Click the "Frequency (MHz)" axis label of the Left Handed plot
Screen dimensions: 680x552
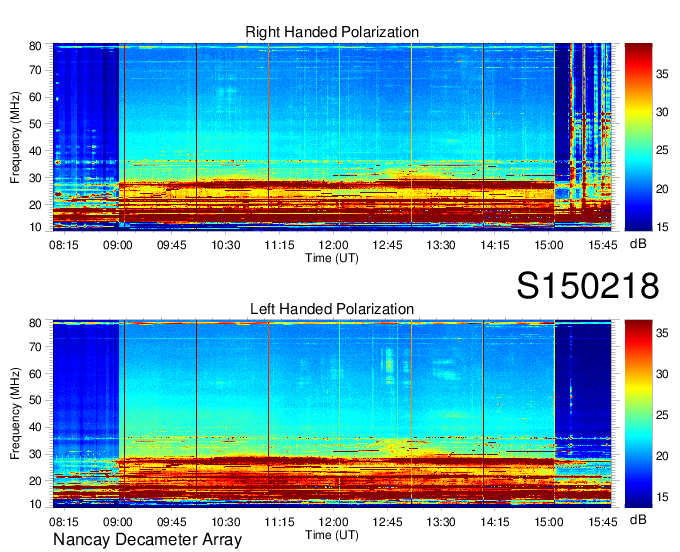tap(15, 414)
